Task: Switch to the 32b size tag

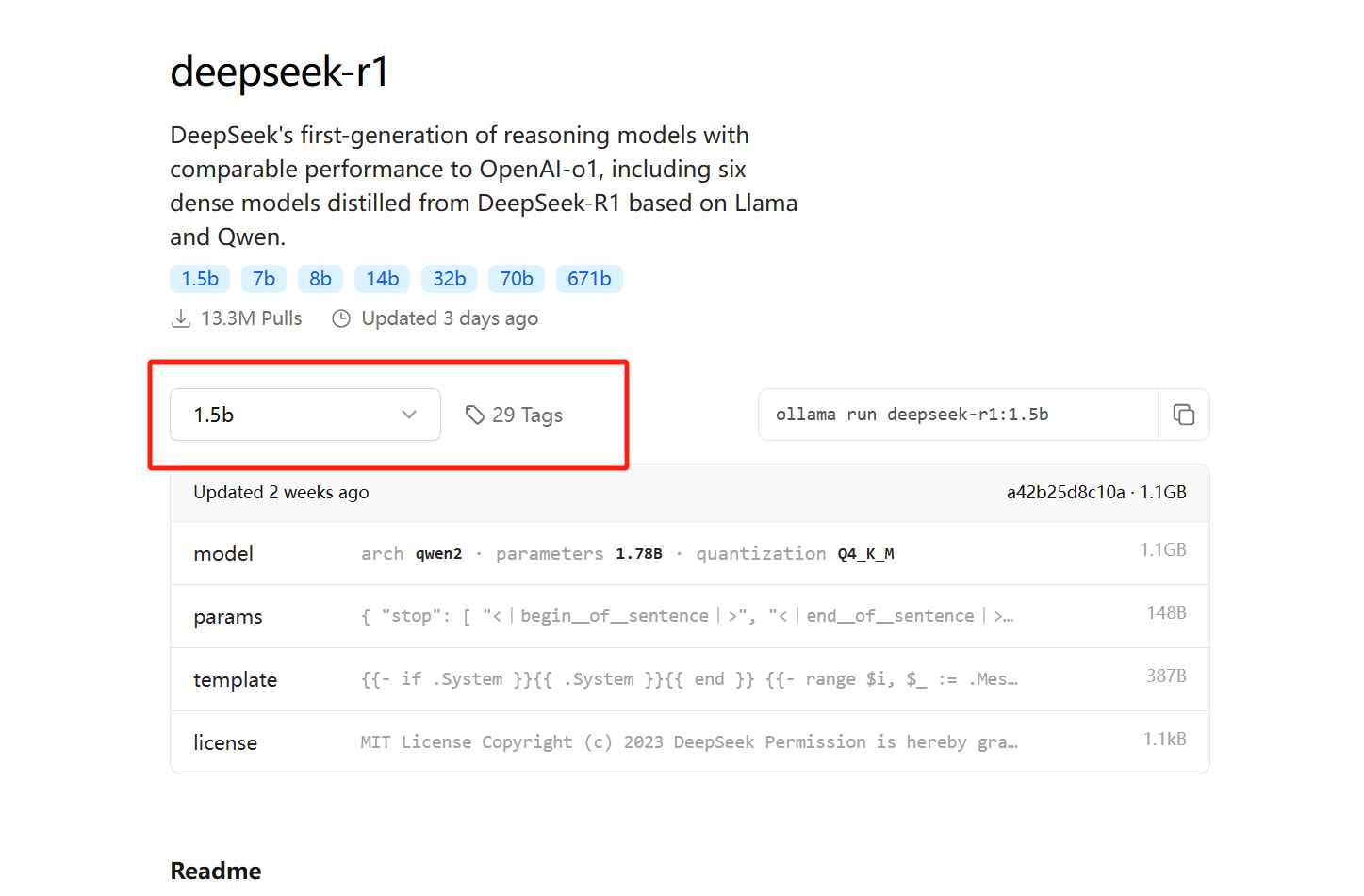Action: (450, 279)
